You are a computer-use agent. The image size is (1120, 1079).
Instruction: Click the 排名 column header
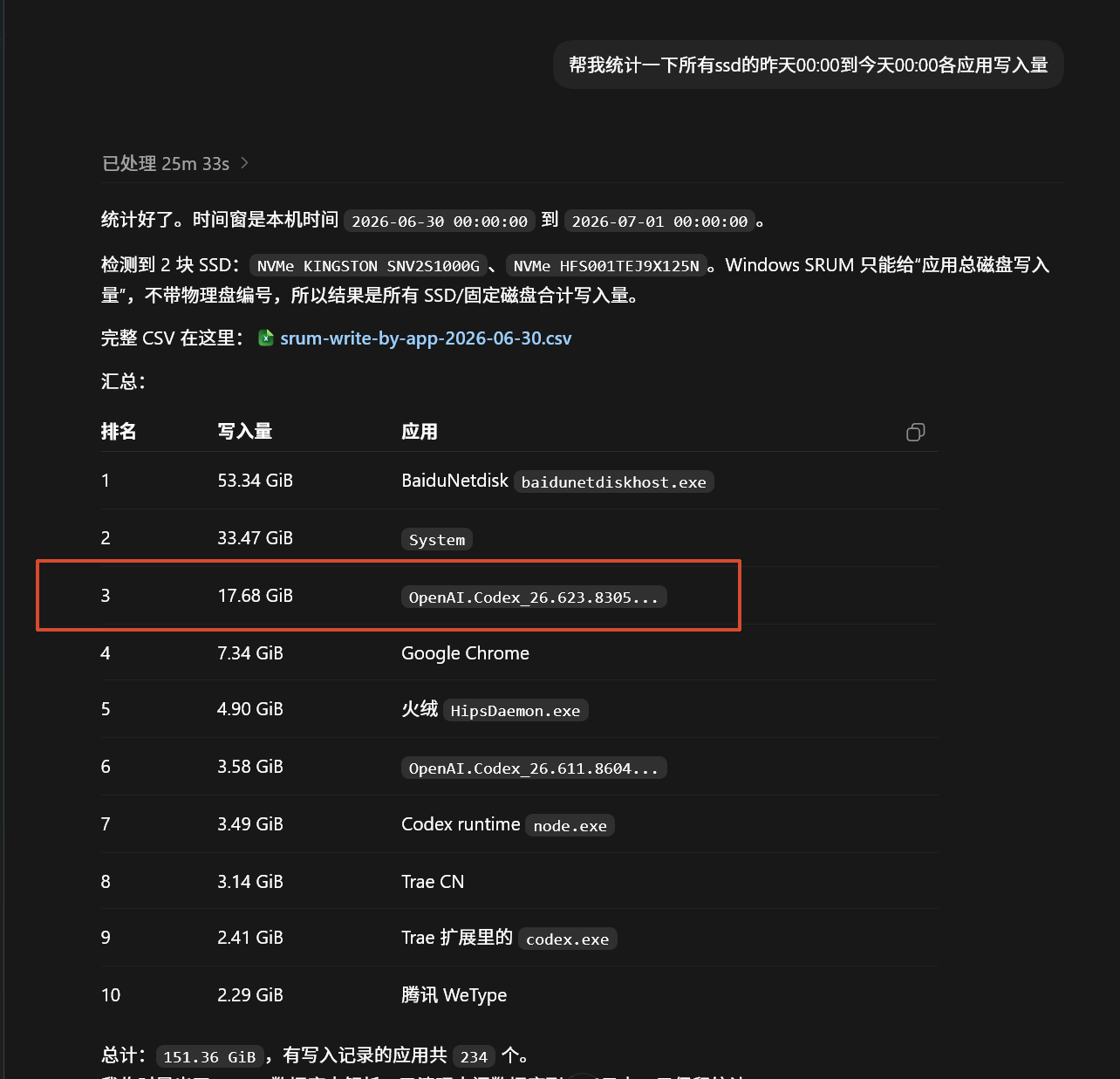(119, 432)
